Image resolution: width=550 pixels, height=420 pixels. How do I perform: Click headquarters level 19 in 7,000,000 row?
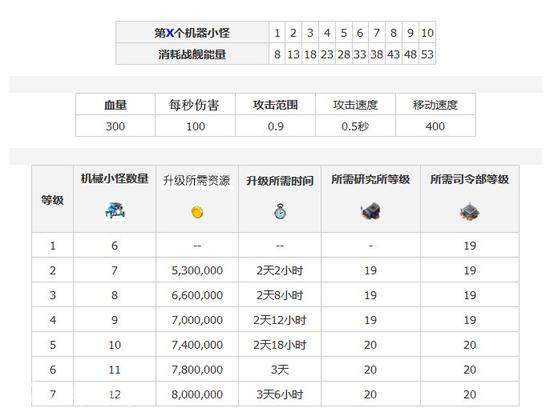[x=470, y=320]
